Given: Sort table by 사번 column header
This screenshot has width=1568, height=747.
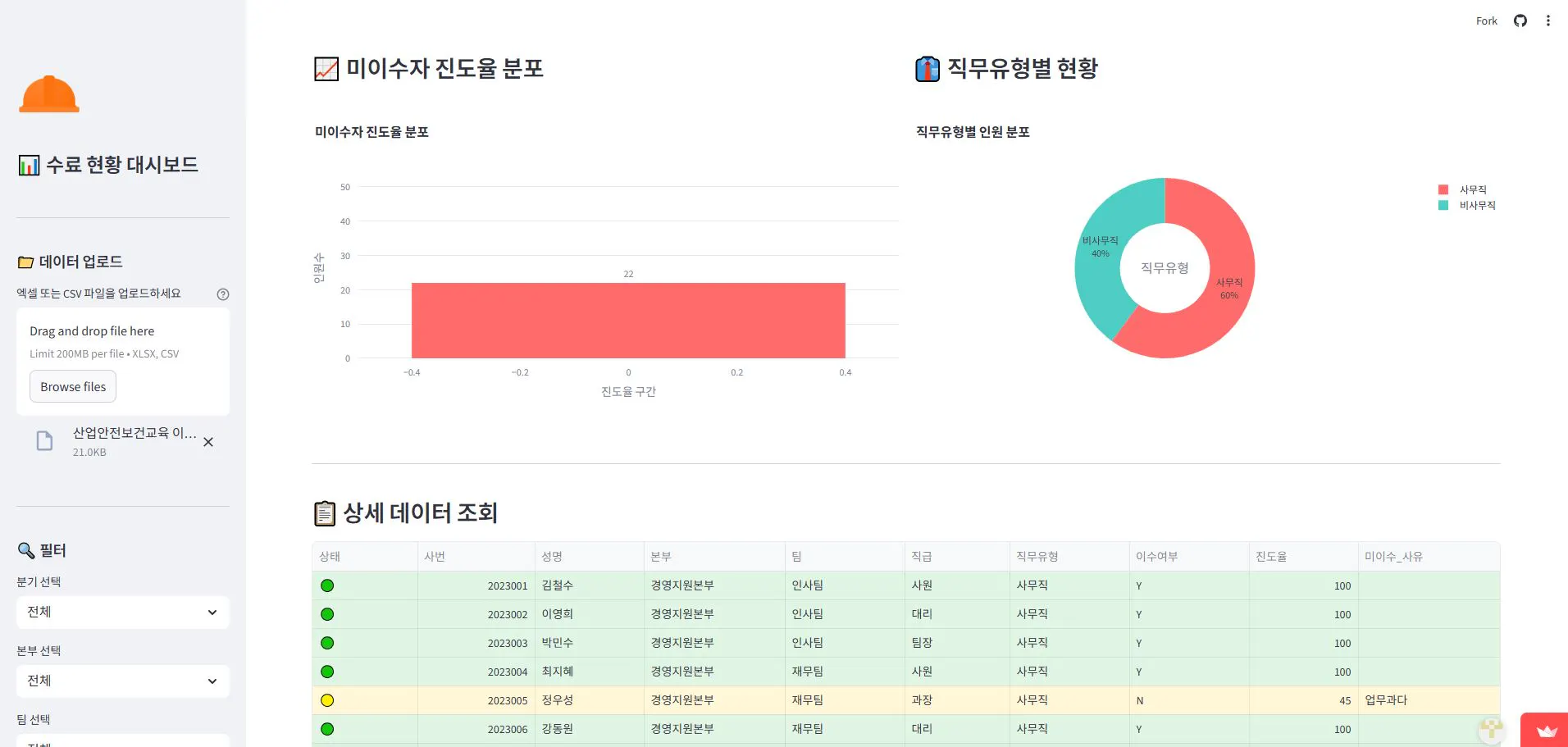Looking at the screenshot, I should [476, 557].
